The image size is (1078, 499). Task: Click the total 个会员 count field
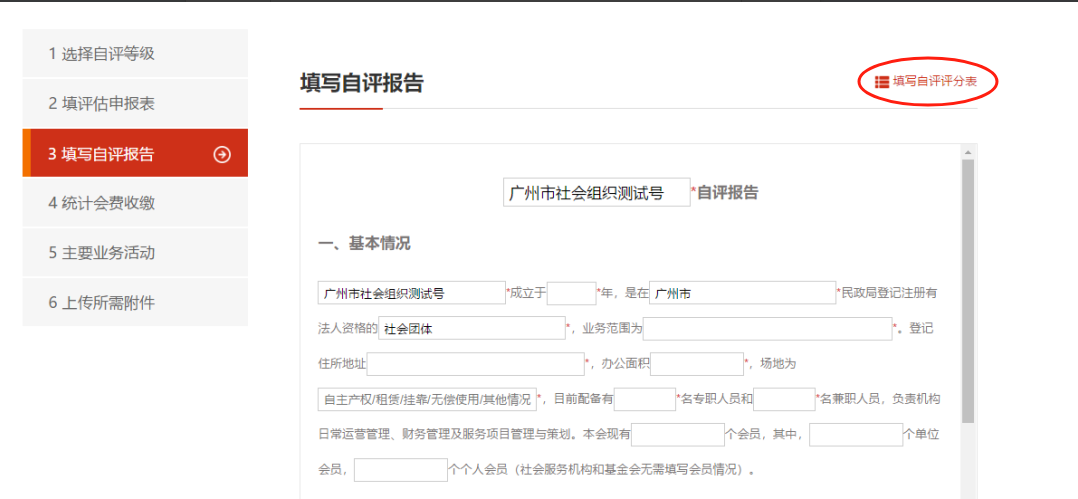[x=678, y=434]
